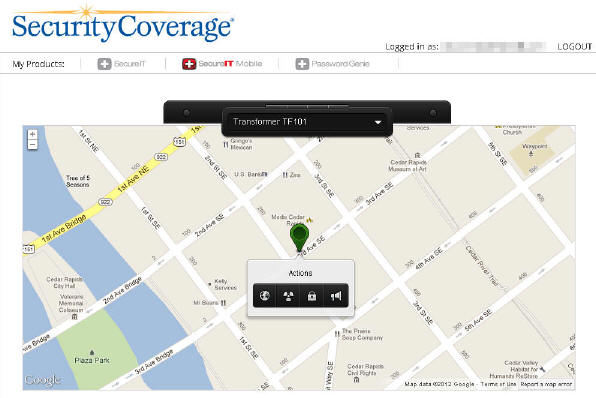Click the My Products label
This screenshot has height=398, width=596.
click(x=38, y=64)
